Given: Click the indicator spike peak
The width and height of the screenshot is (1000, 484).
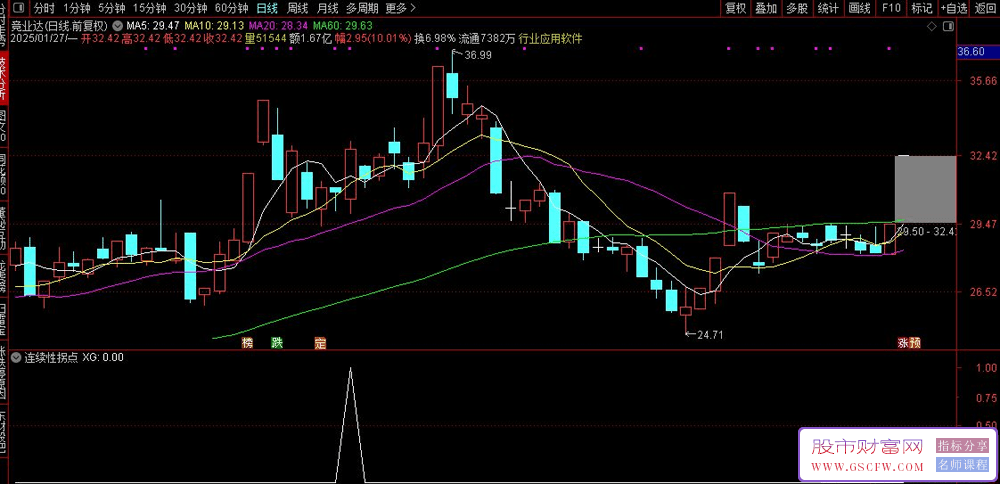Looking at the screenshot, I should click(x=350, y=368).
